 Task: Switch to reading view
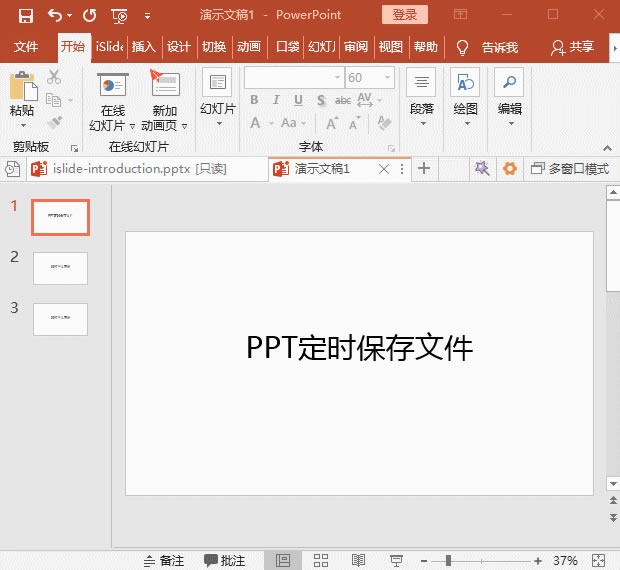pos(358,560)
